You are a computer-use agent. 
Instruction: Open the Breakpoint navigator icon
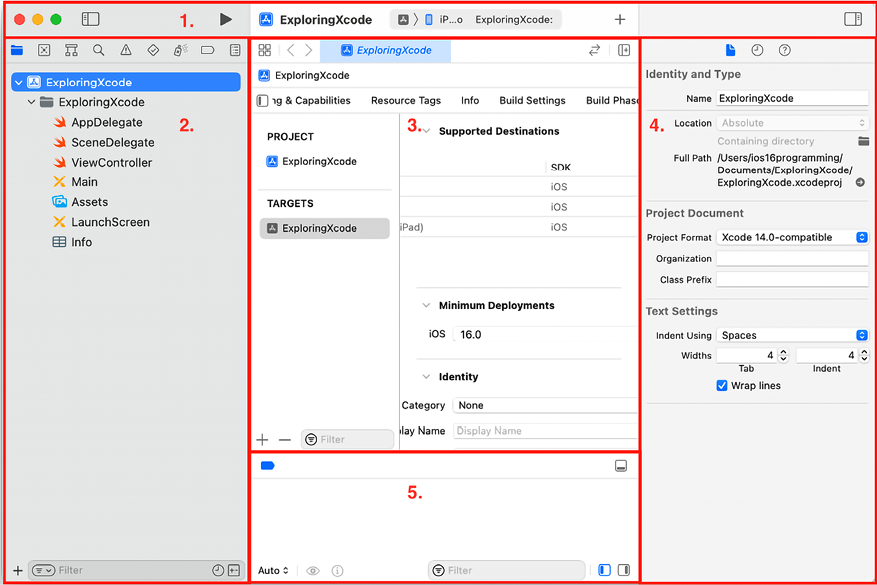tap(208, 50)
